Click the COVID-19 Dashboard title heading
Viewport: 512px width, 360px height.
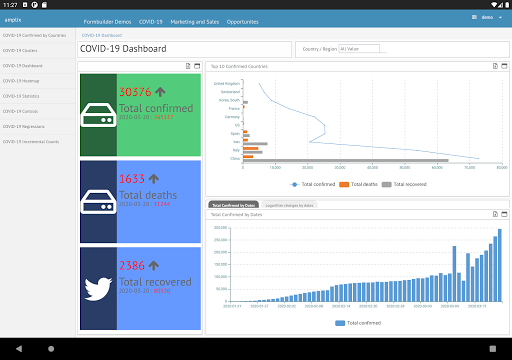(123, 49)
